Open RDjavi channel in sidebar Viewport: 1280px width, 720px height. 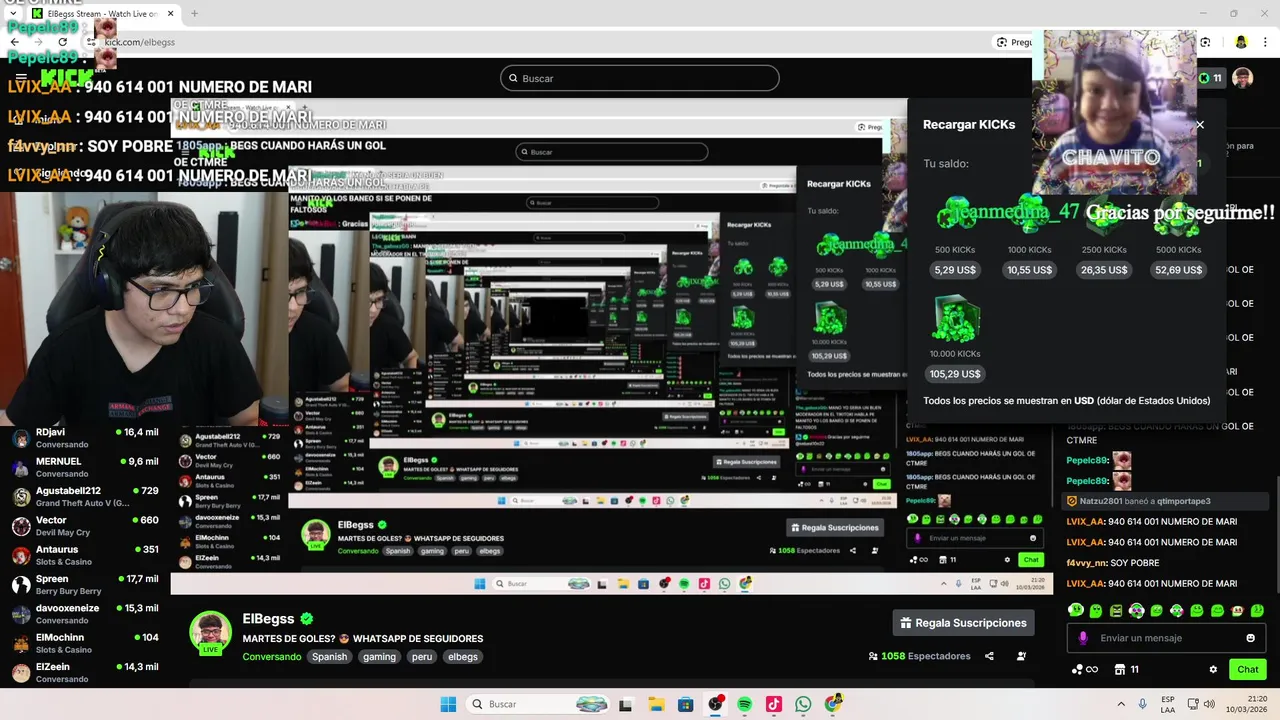(85, 438)
